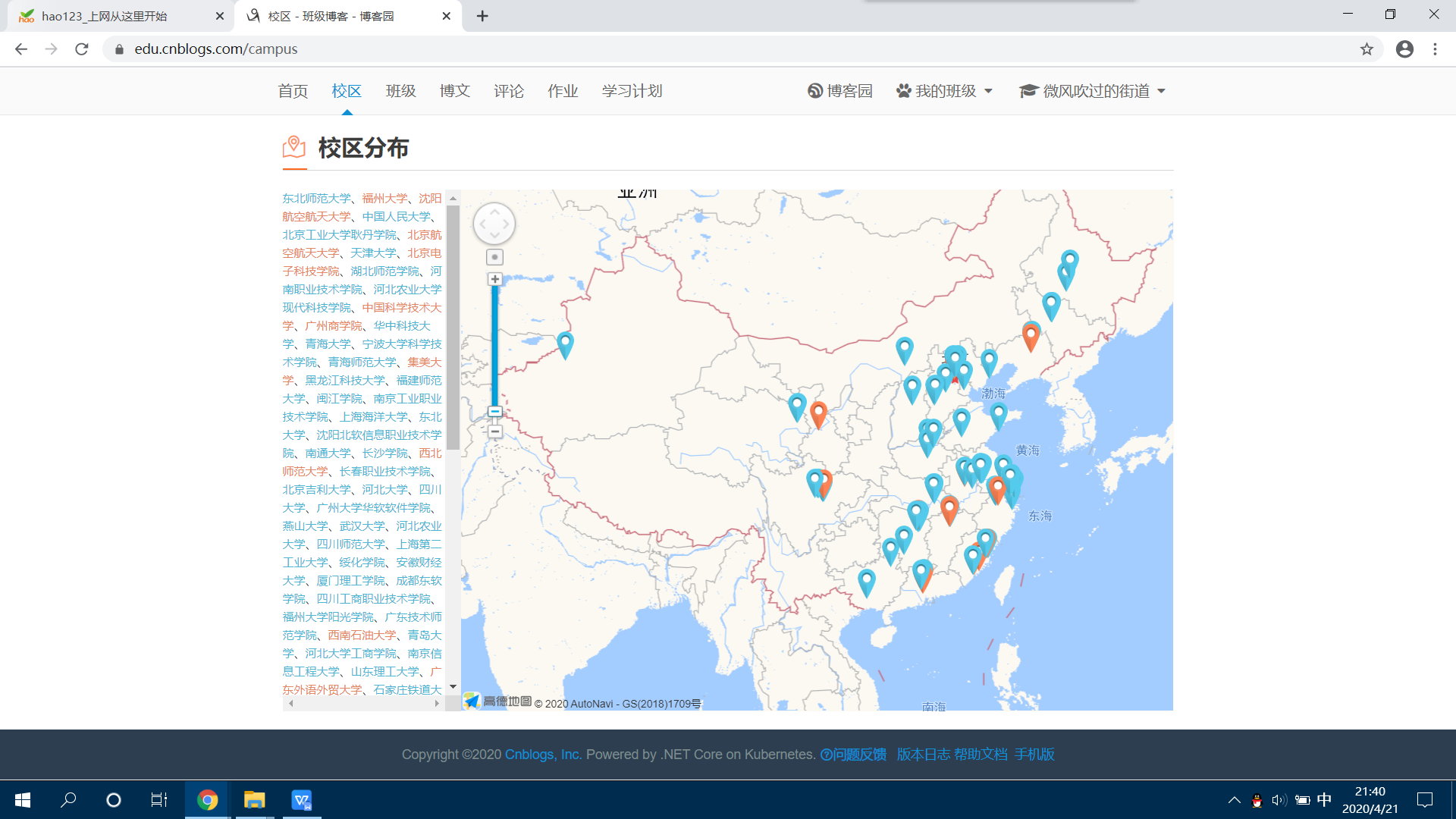Open the Chrome three-dot menu
This screenshot has height=819, width=1456.
pos(1435,49)
